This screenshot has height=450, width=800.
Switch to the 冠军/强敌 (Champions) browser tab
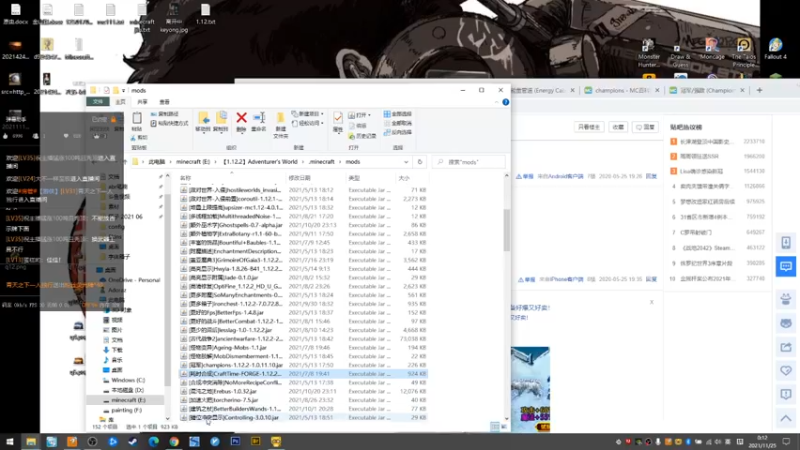707,90
